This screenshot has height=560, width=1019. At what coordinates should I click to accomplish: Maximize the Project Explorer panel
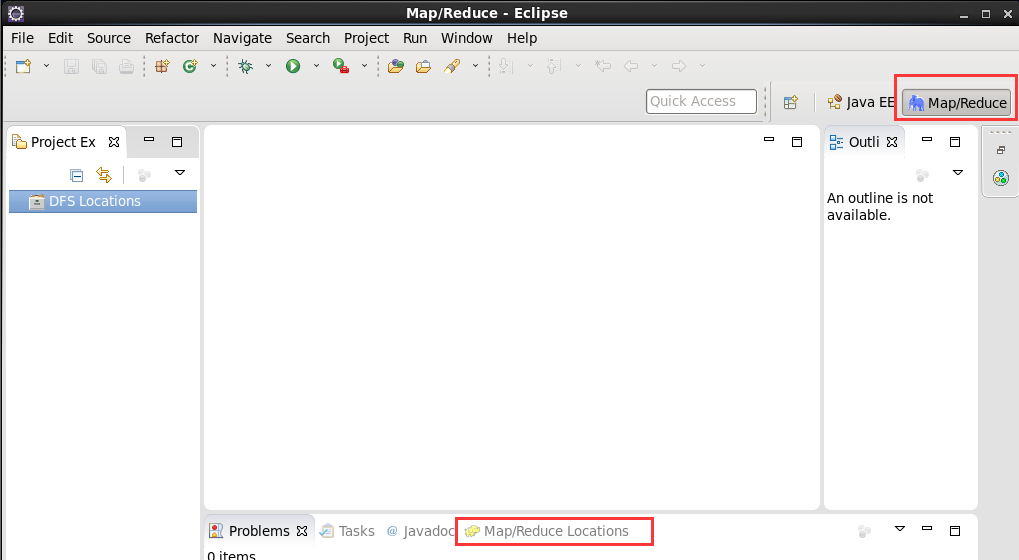click(177, 142)
